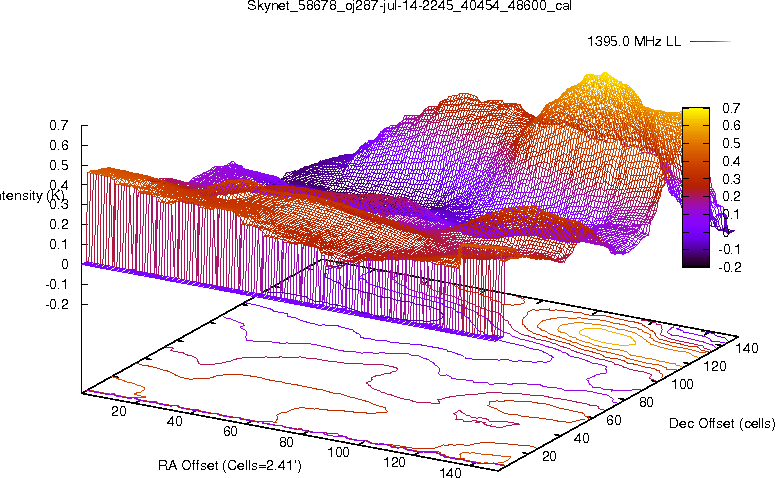Click the 60 tick on the RA Offset axis
This screenshot has width=775, height=478.
(x=230, y=432)
